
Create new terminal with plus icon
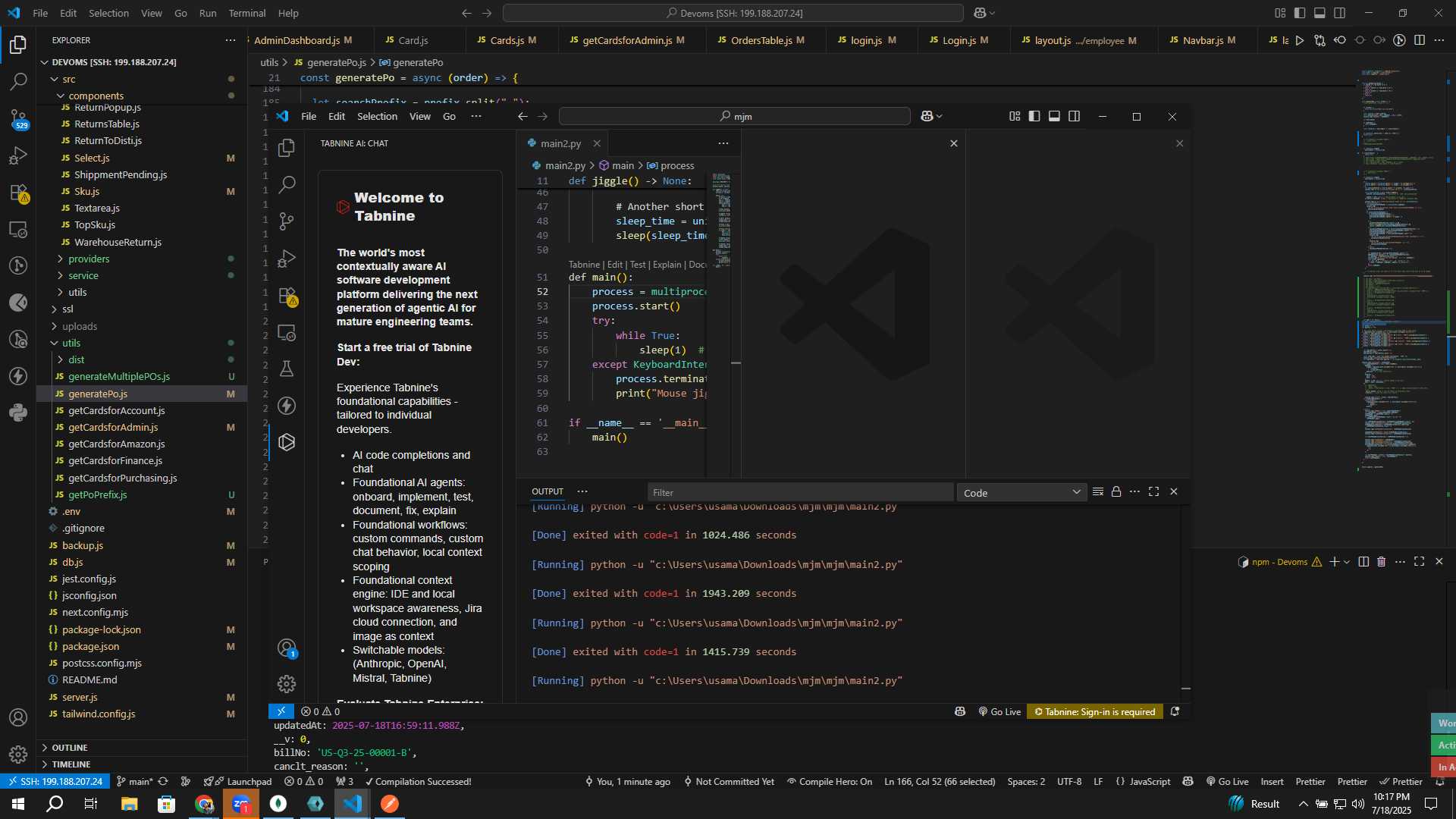coord(1334,561)
